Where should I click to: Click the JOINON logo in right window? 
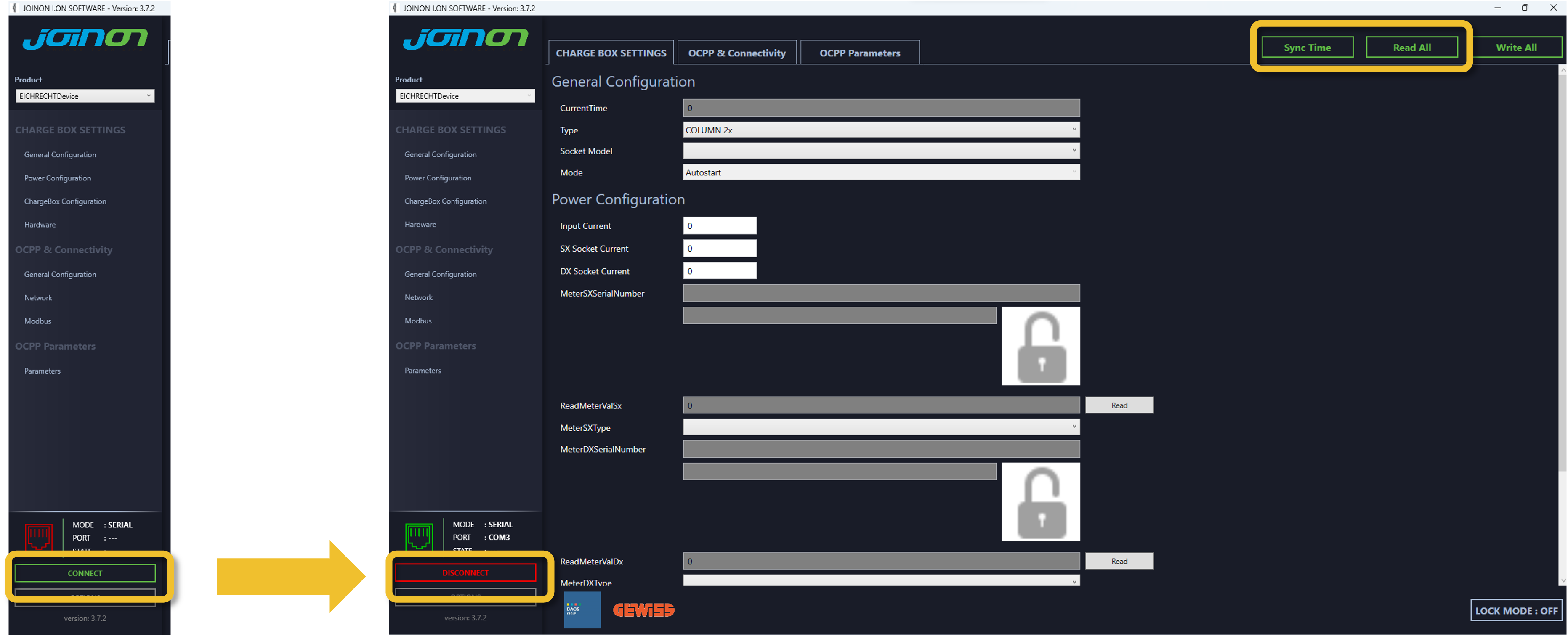(x=465, y=38)
